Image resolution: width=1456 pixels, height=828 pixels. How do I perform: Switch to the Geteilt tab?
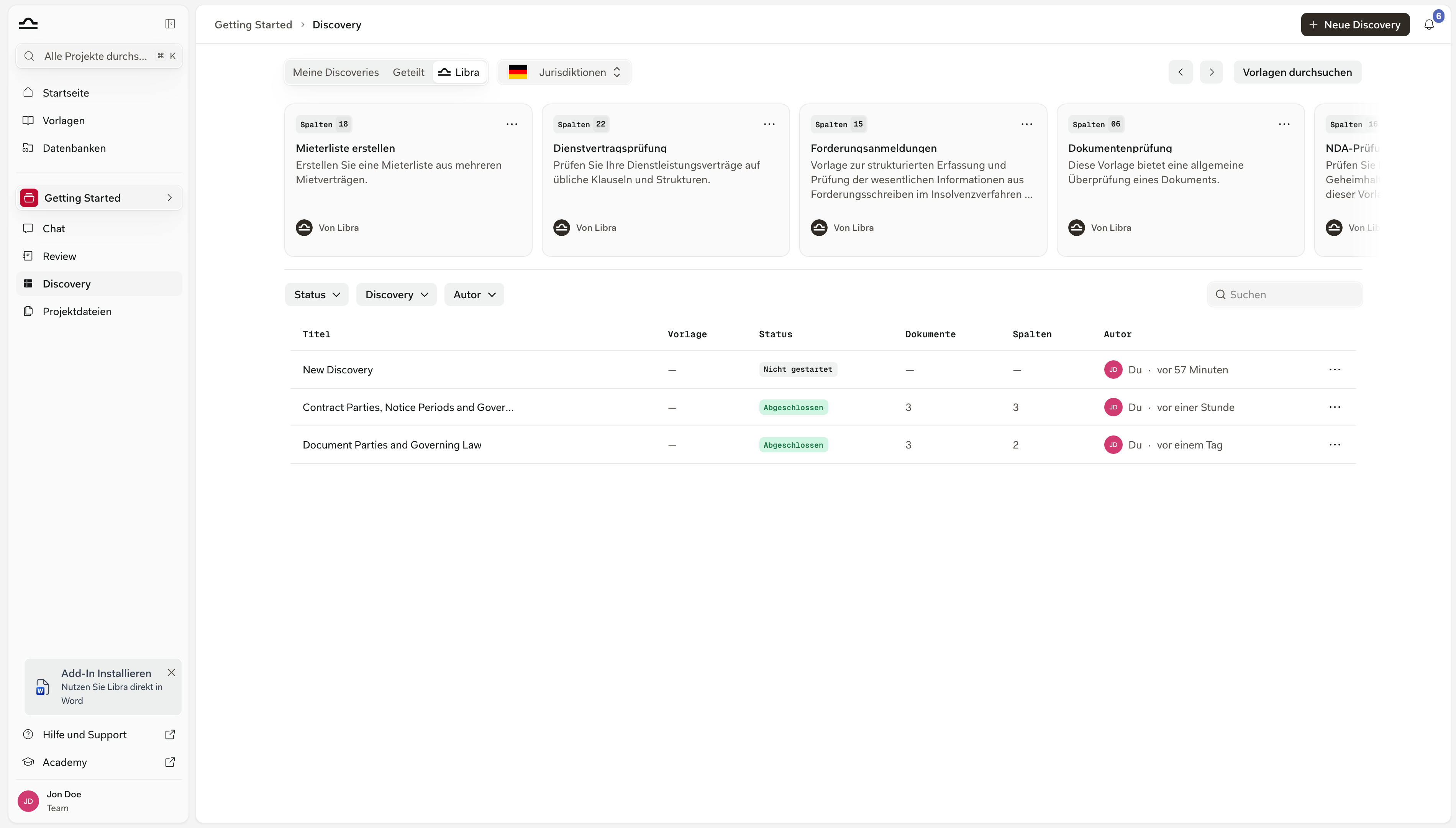click(408, 72)
